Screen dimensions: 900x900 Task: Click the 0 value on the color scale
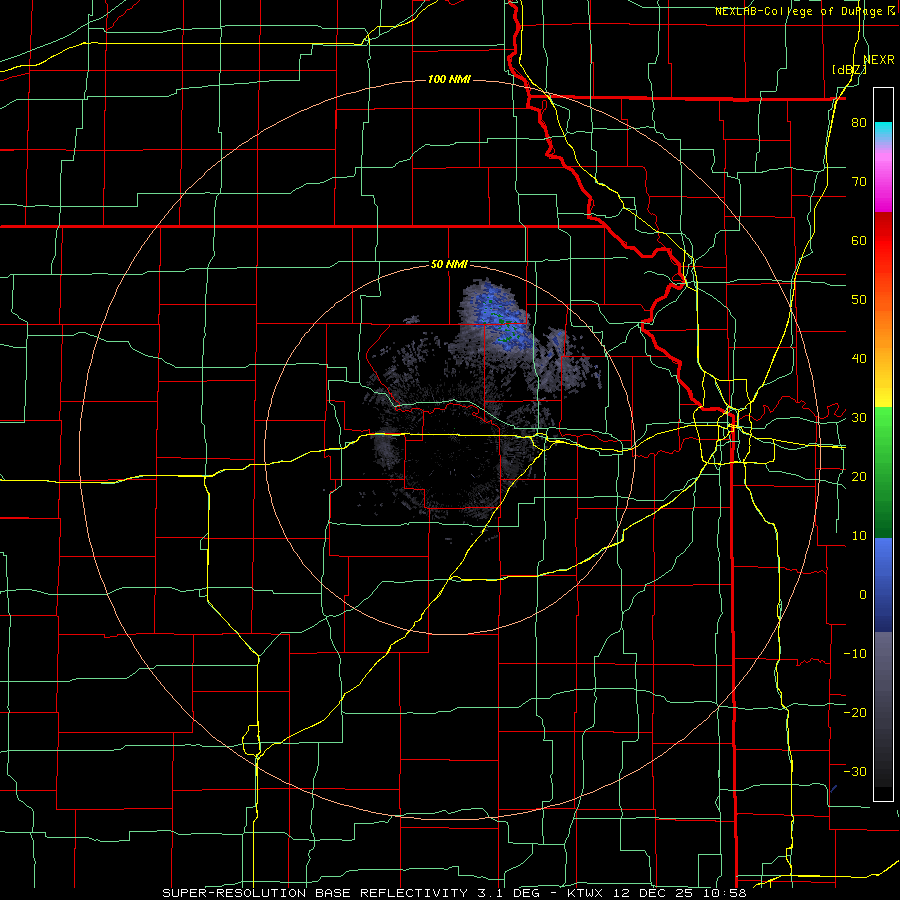(x=863, y=595)
